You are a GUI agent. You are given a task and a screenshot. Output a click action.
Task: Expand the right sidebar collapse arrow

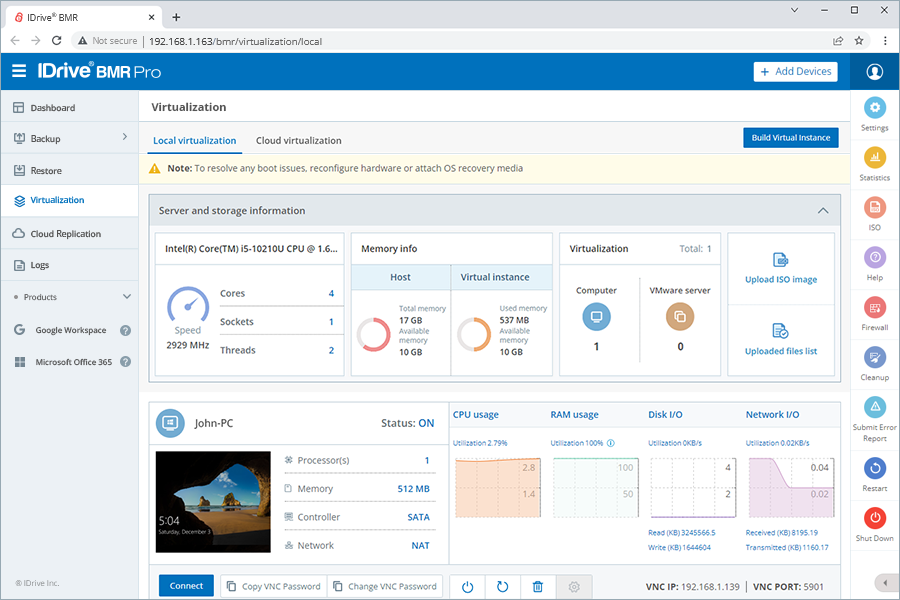885,583
